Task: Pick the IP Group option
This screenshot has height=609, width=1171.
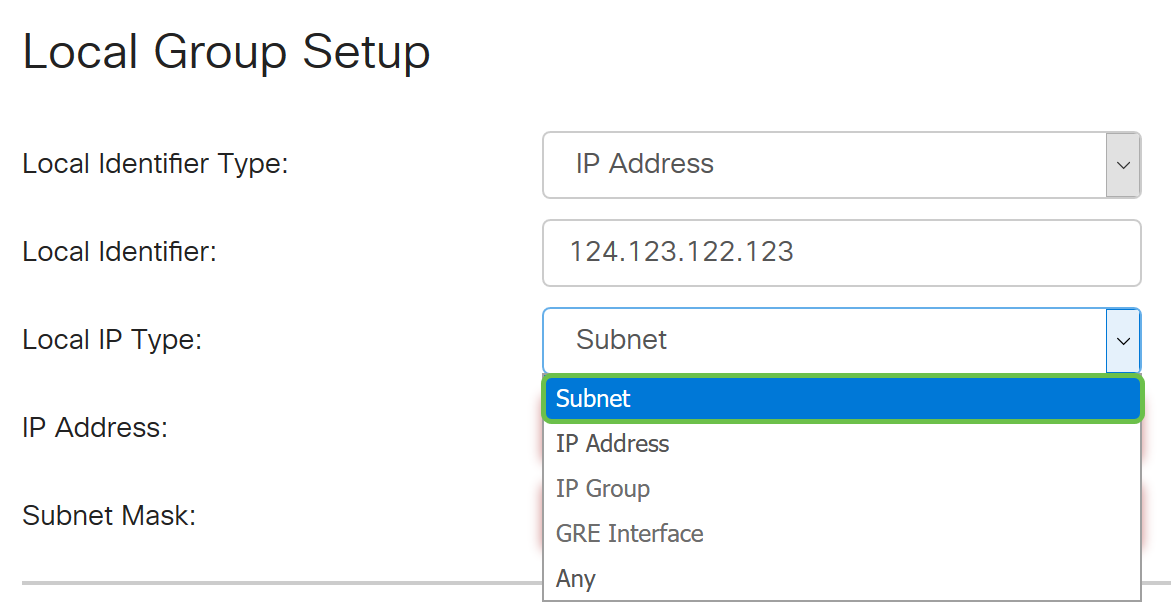Action: (603, 489)
